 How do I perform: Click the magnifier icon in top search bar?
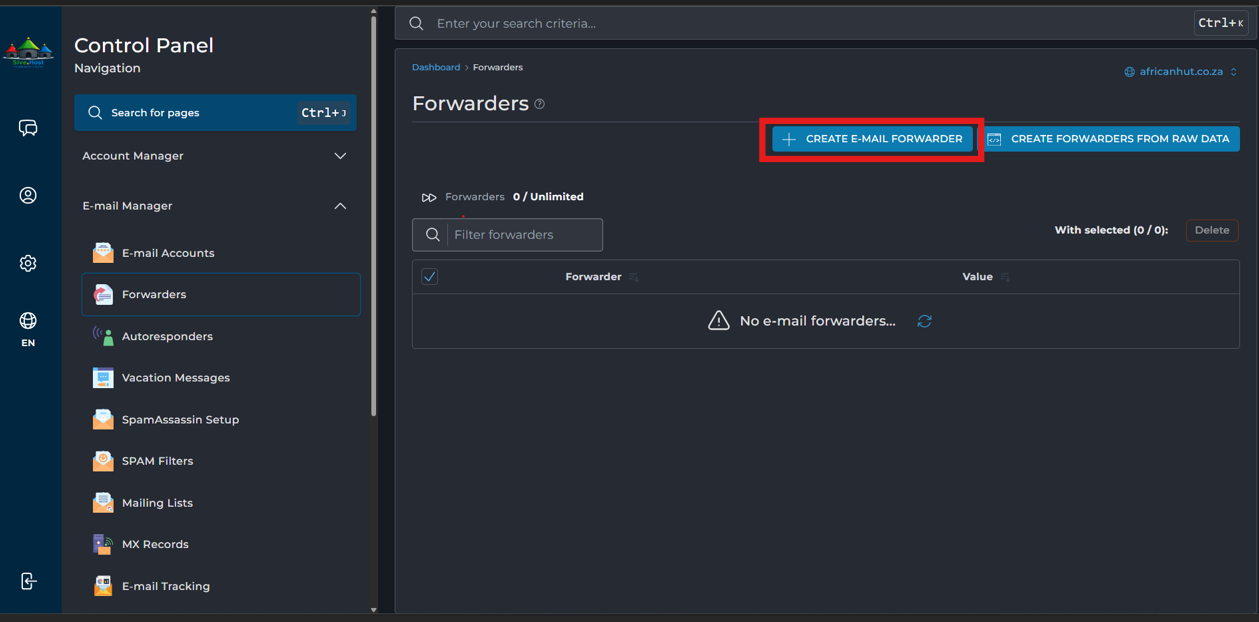[x=416, y=23]
